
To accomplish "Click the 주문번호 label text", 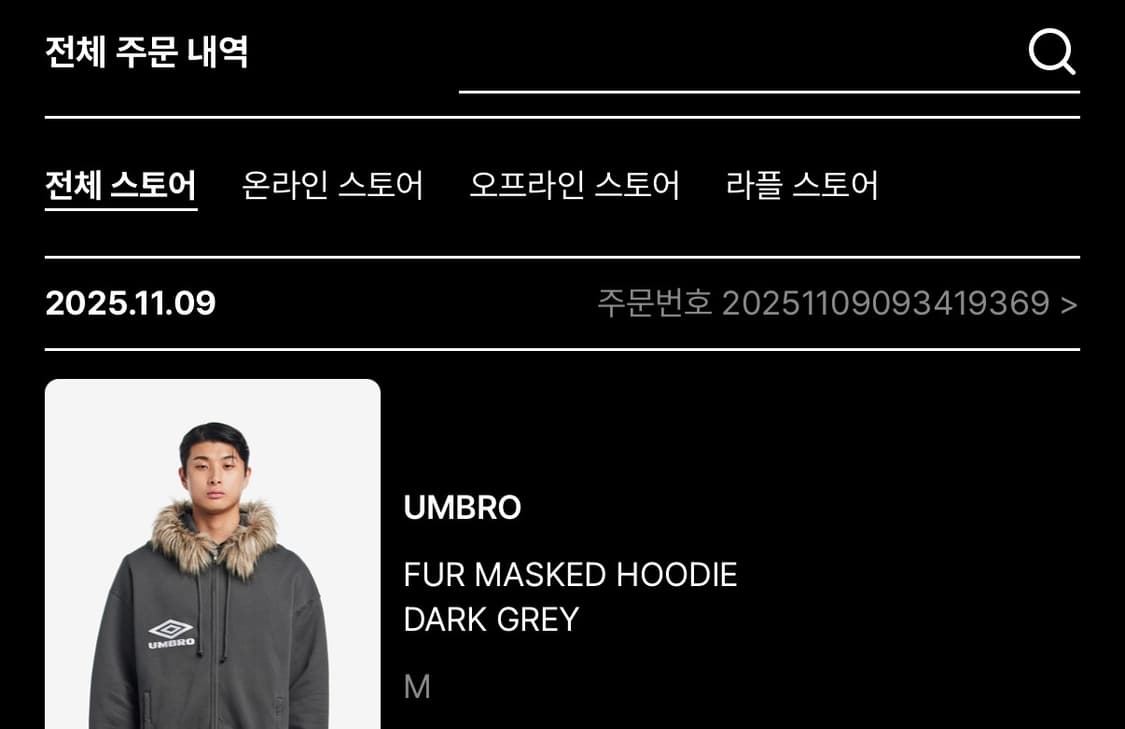I will pyautogui.click(x=654, y=303).
